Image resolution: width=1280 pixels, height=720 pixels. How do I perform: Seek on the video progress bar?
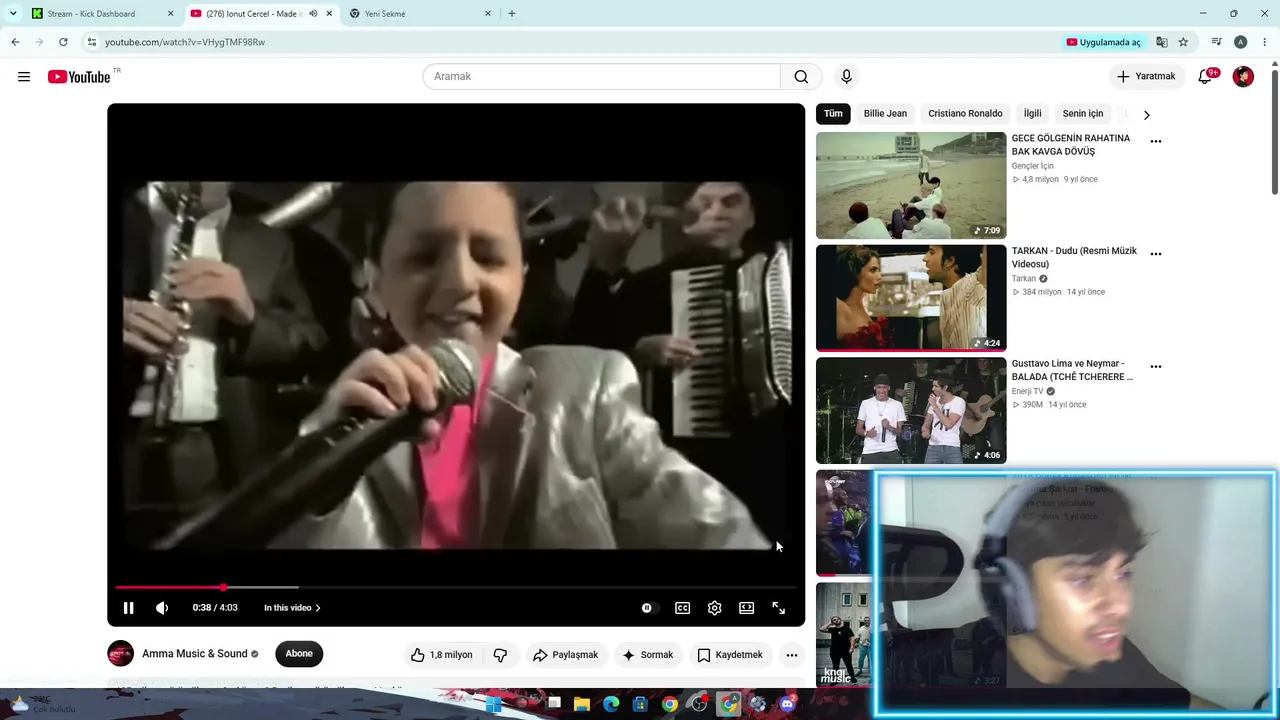coord(456,587)
